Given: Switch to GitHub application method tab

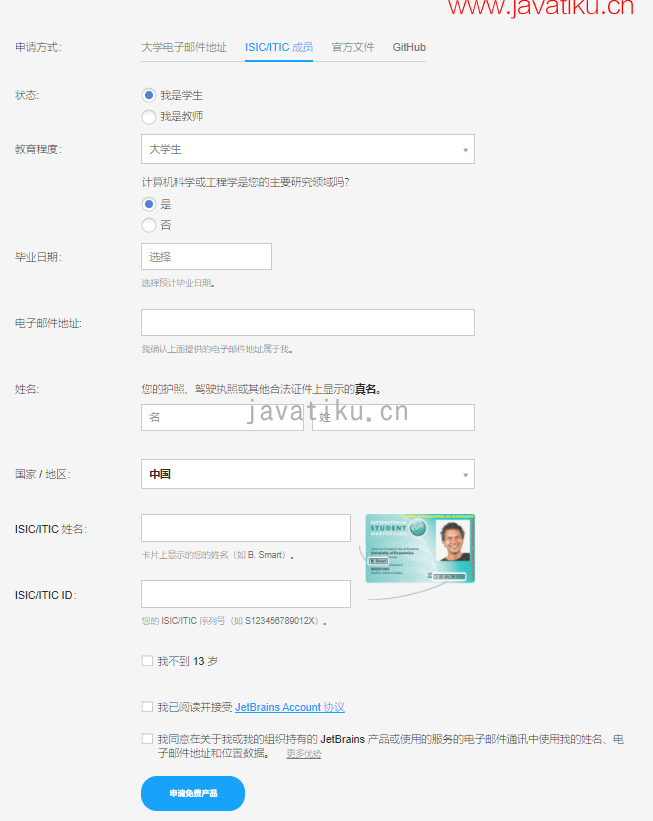Looking at the screenshot, I should point(409,47).
